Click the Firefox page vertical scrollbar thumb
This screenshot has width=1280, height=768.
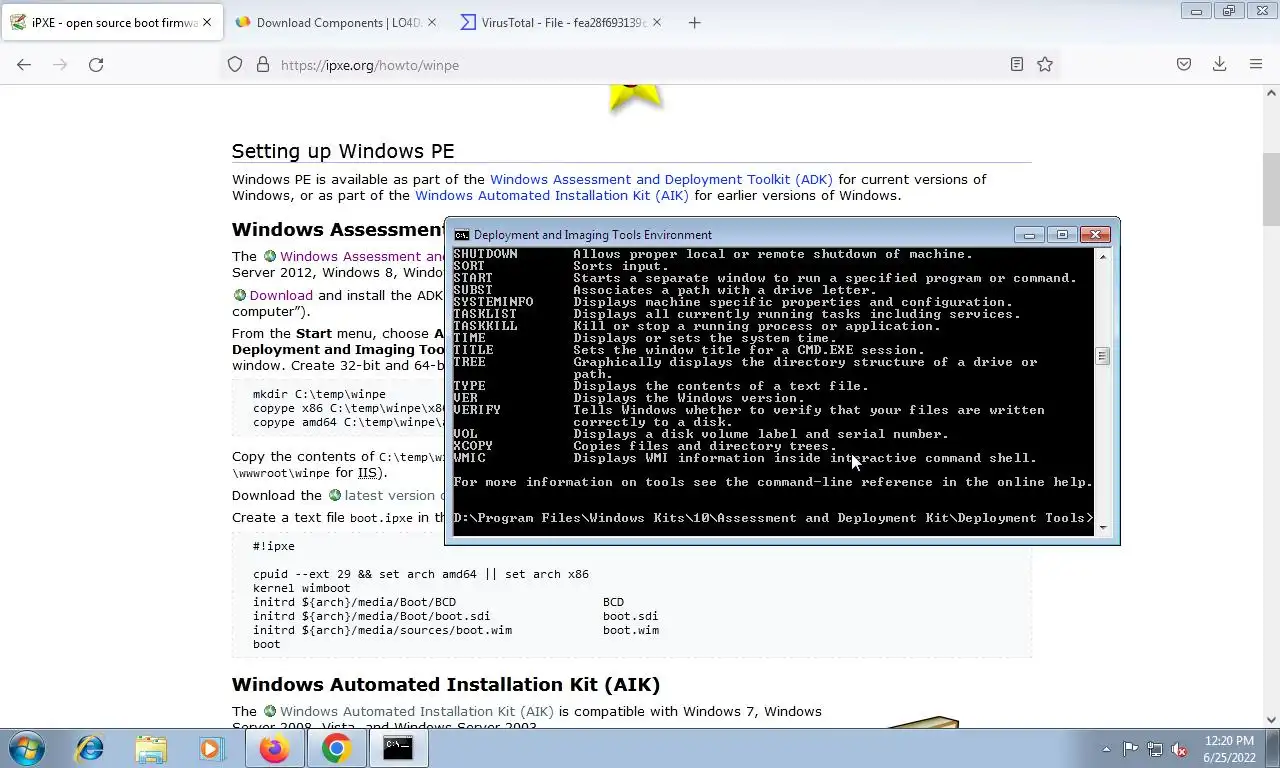coord(1271,190)
